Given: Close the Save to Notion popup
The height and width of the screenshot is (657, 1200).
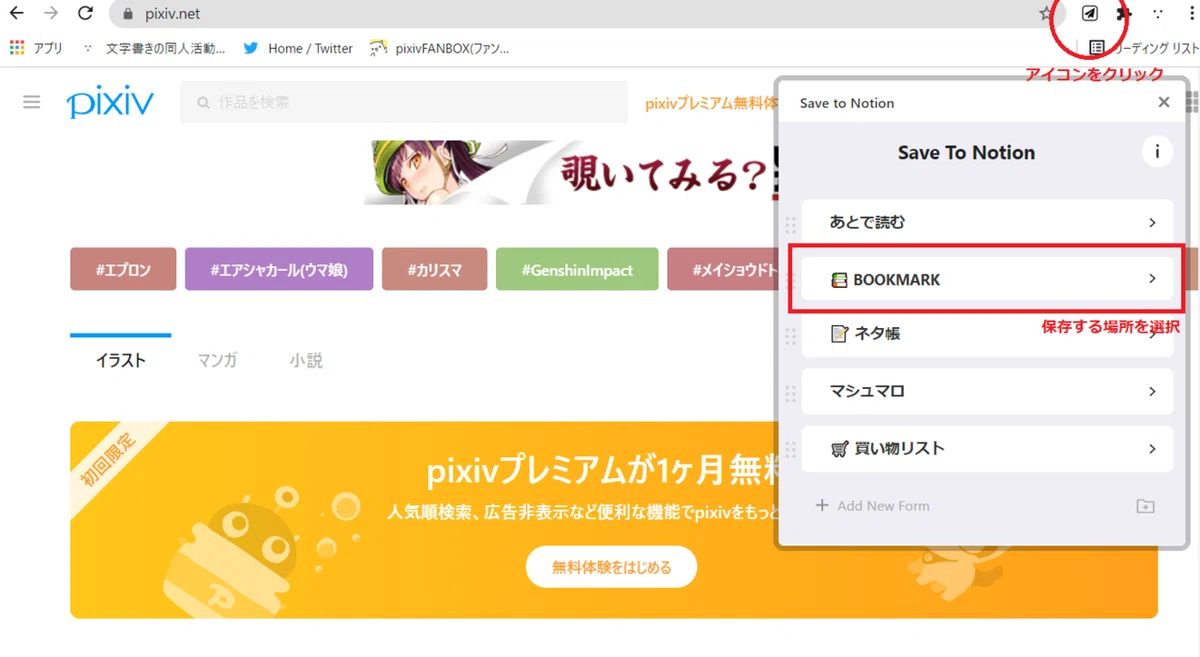Looking at the screenshot, I should click(x=1164, y=102).
